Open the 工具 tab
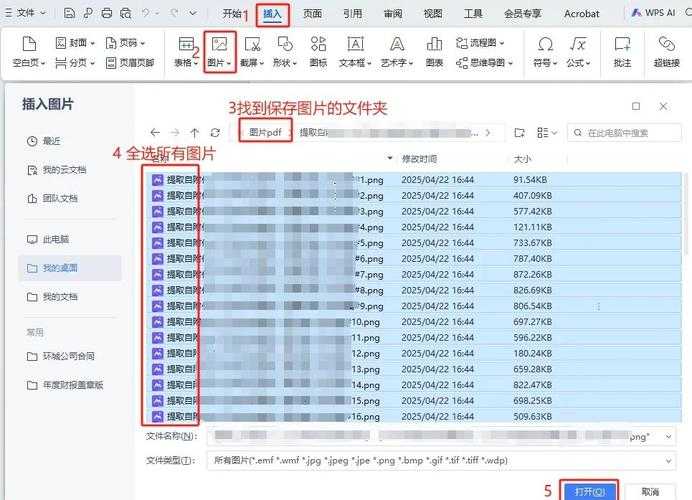This screenshot has height=500, width=692. click(473, 14)
